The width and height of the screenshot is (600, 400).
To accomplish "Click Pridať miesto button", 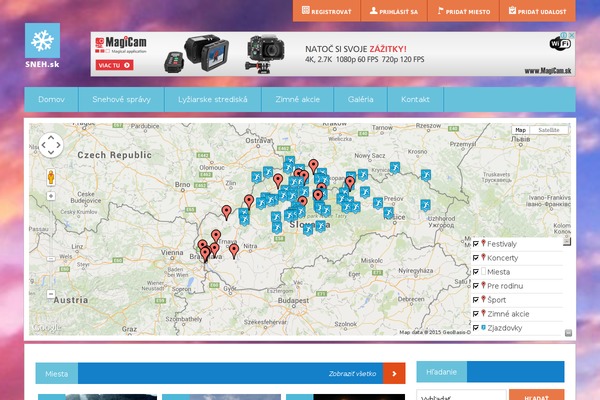I will (x=463, y=11).
